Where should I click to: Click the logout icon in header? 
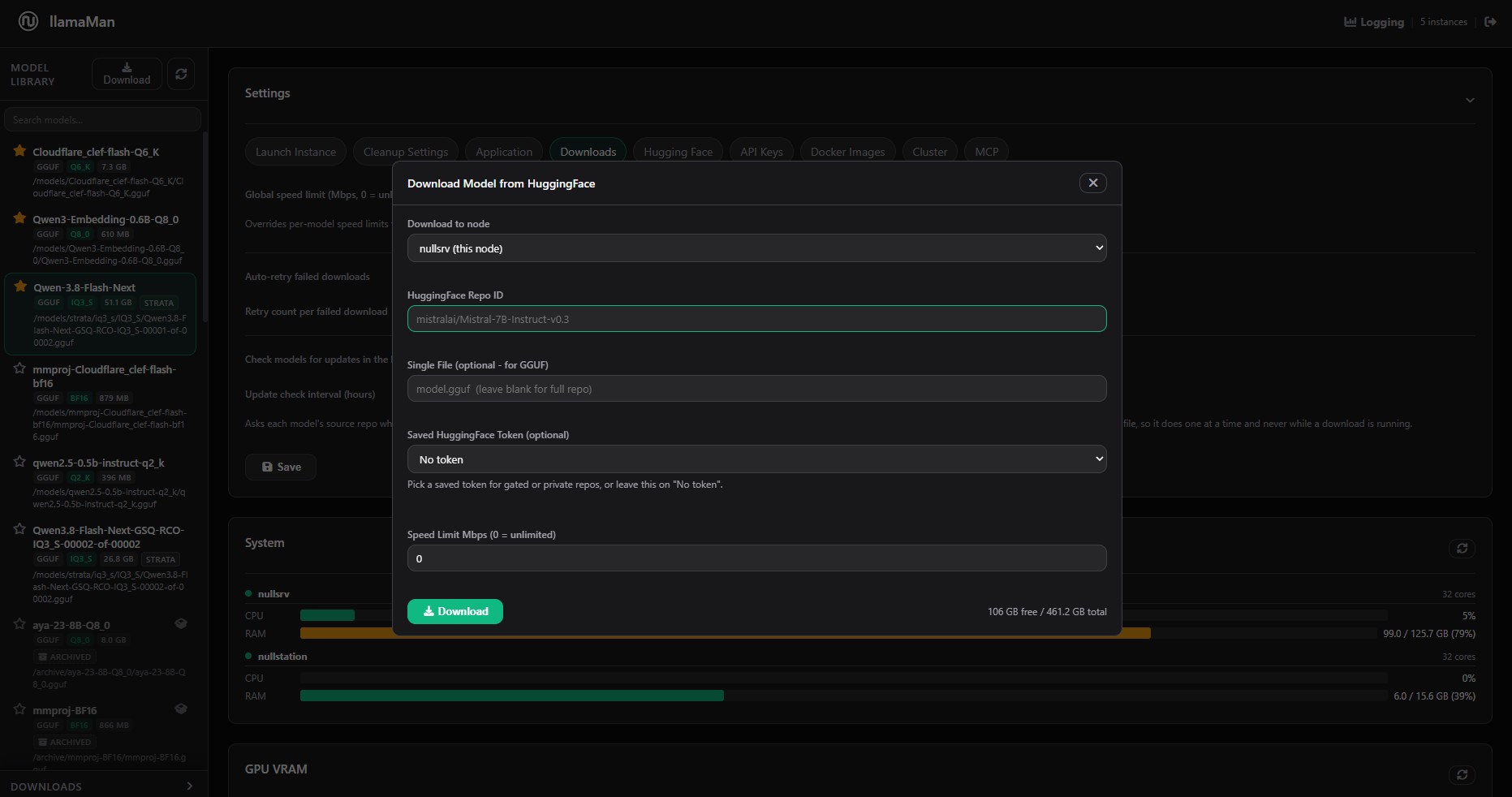point(1490,22)
